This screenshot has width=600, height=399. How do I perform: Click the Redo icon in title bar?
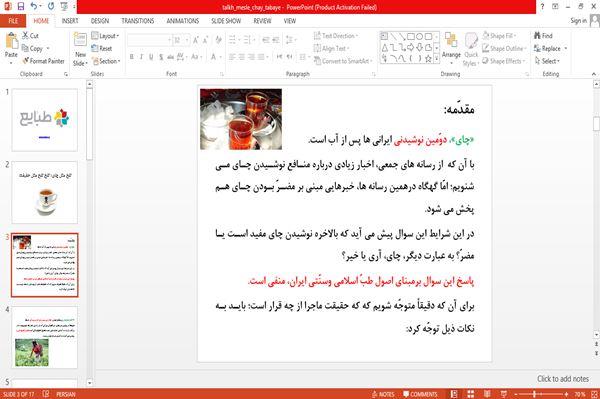pos(51,6)
